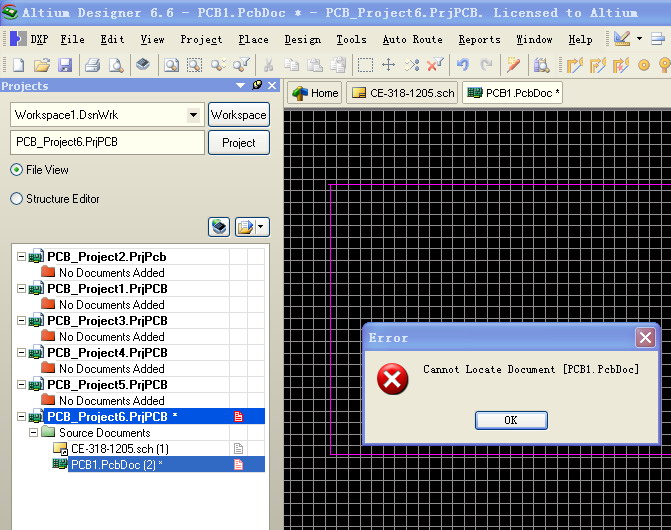This screenshot has width=671, height=530.
Task: Select the Structure Editor radio button
Action: [x=16, y=198]
